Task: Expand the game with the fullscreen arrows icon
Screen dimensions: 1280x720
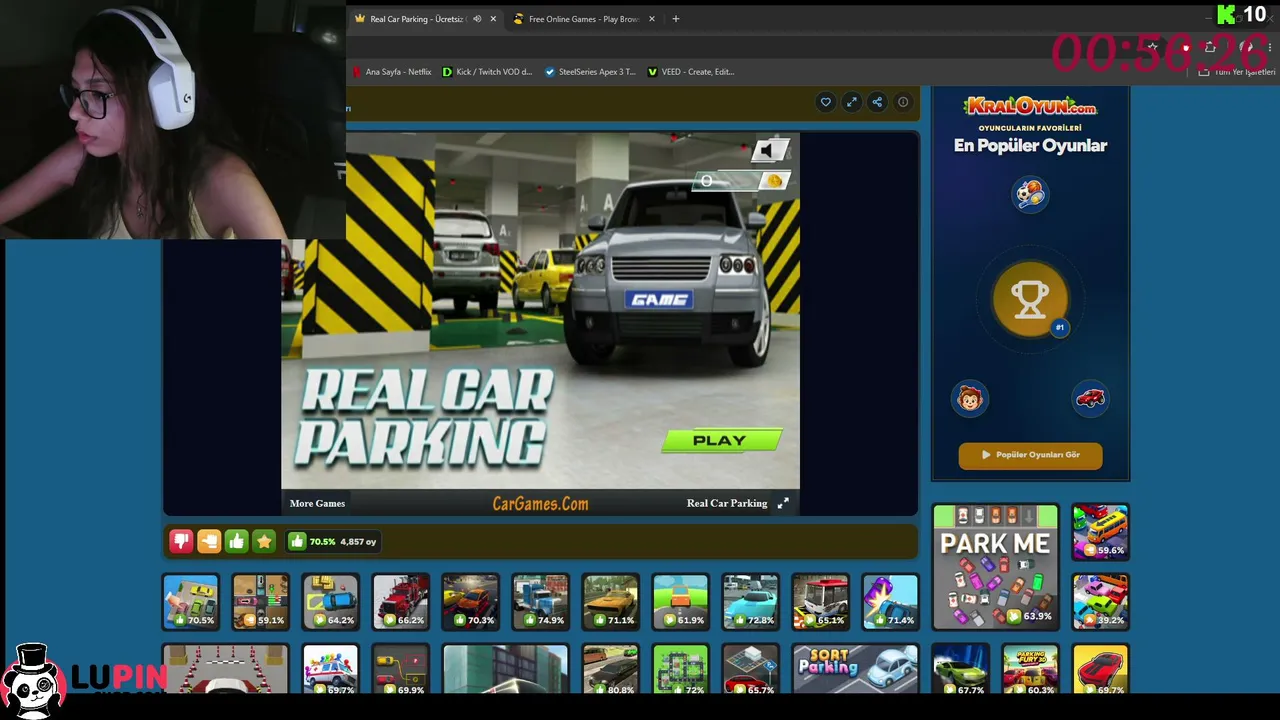Action: [x=851, y=102]
